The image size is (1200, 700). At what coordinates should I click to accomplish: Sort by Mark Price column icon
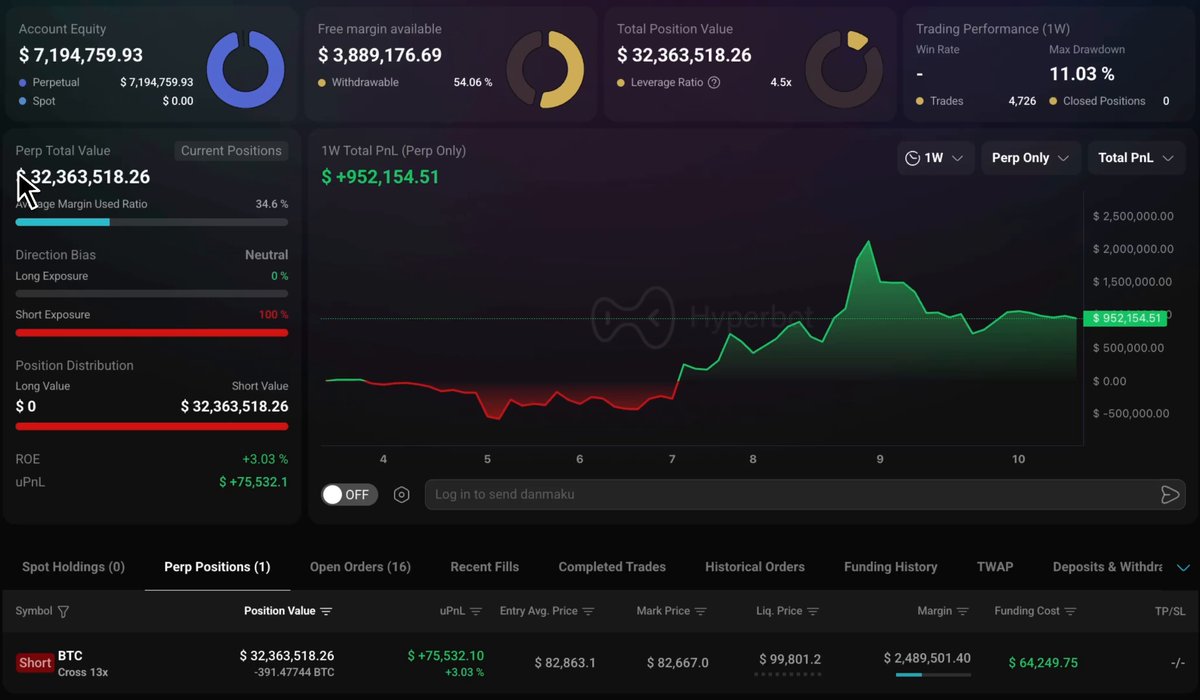coord(701,611)
